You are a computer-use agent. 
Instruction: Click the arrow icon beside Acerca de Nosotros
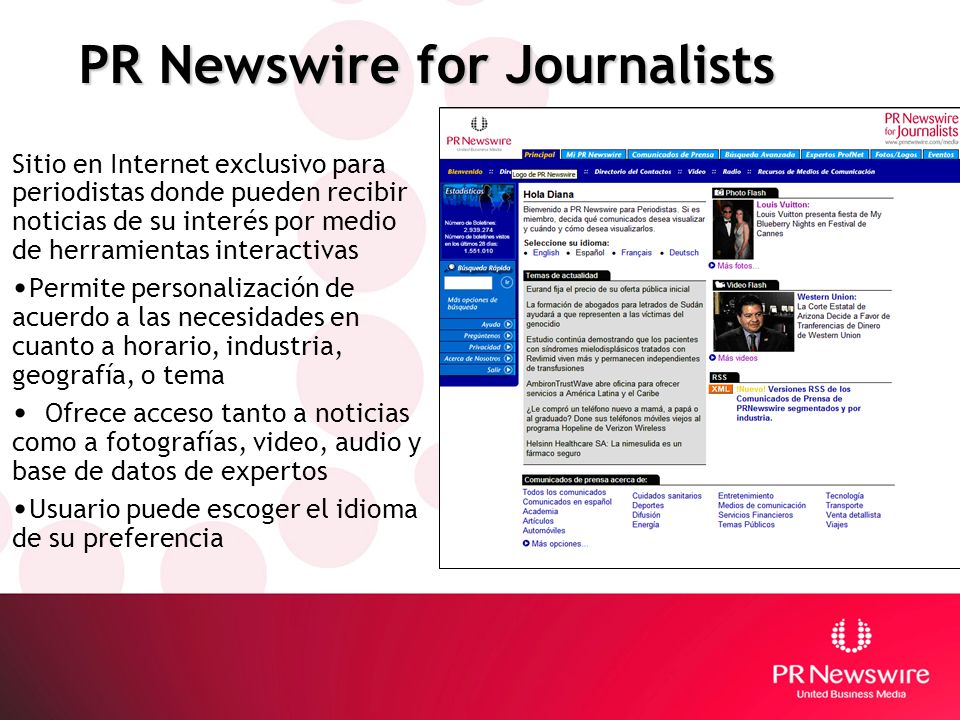click(x=508, y=358)
